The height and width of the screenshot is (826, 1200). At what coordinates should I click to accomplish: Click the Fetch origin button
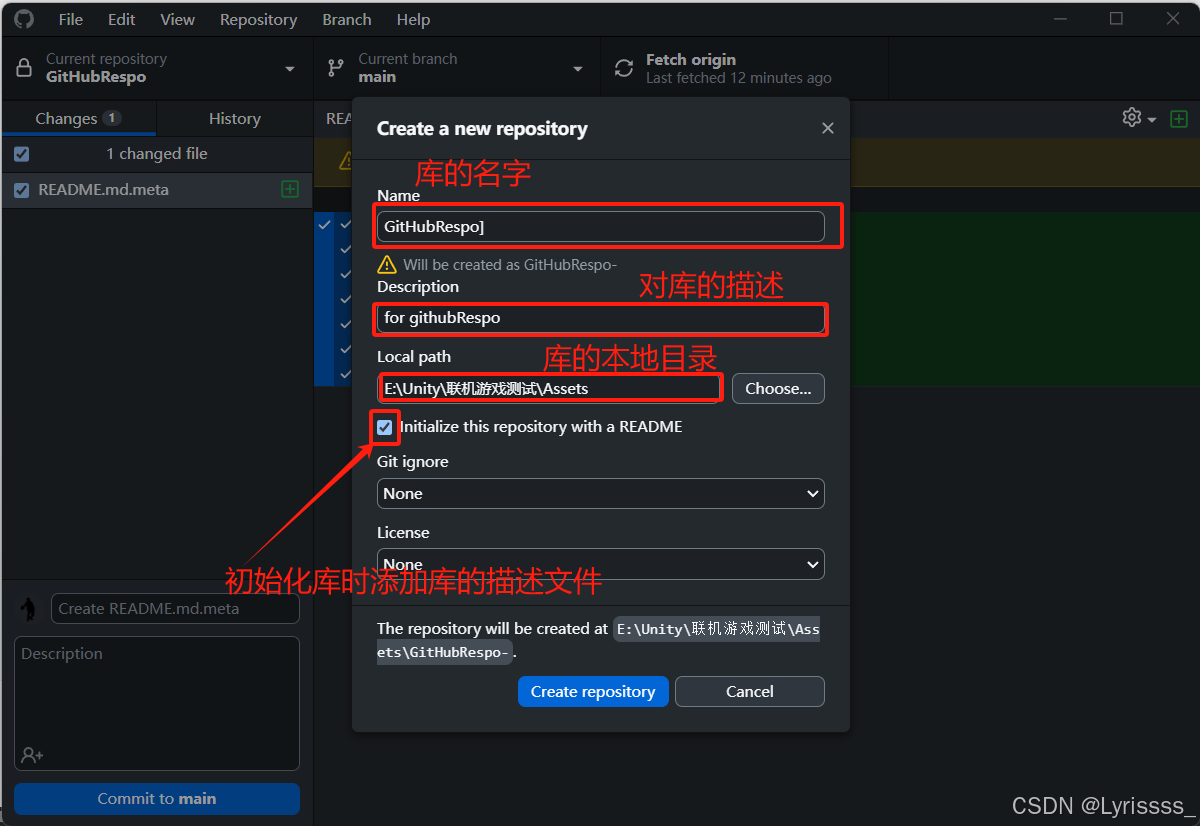744,68
